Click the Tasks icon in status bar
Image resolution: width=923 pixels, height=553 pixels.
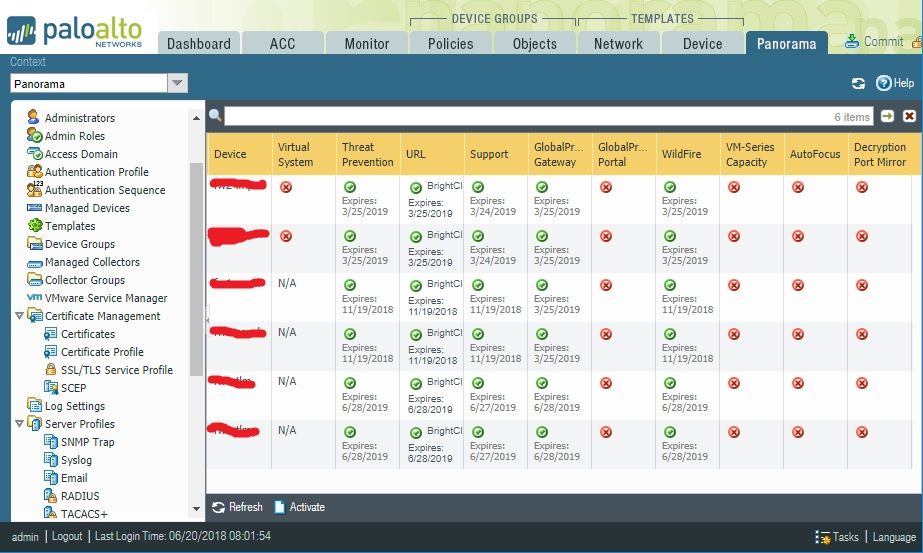point(822,537)
